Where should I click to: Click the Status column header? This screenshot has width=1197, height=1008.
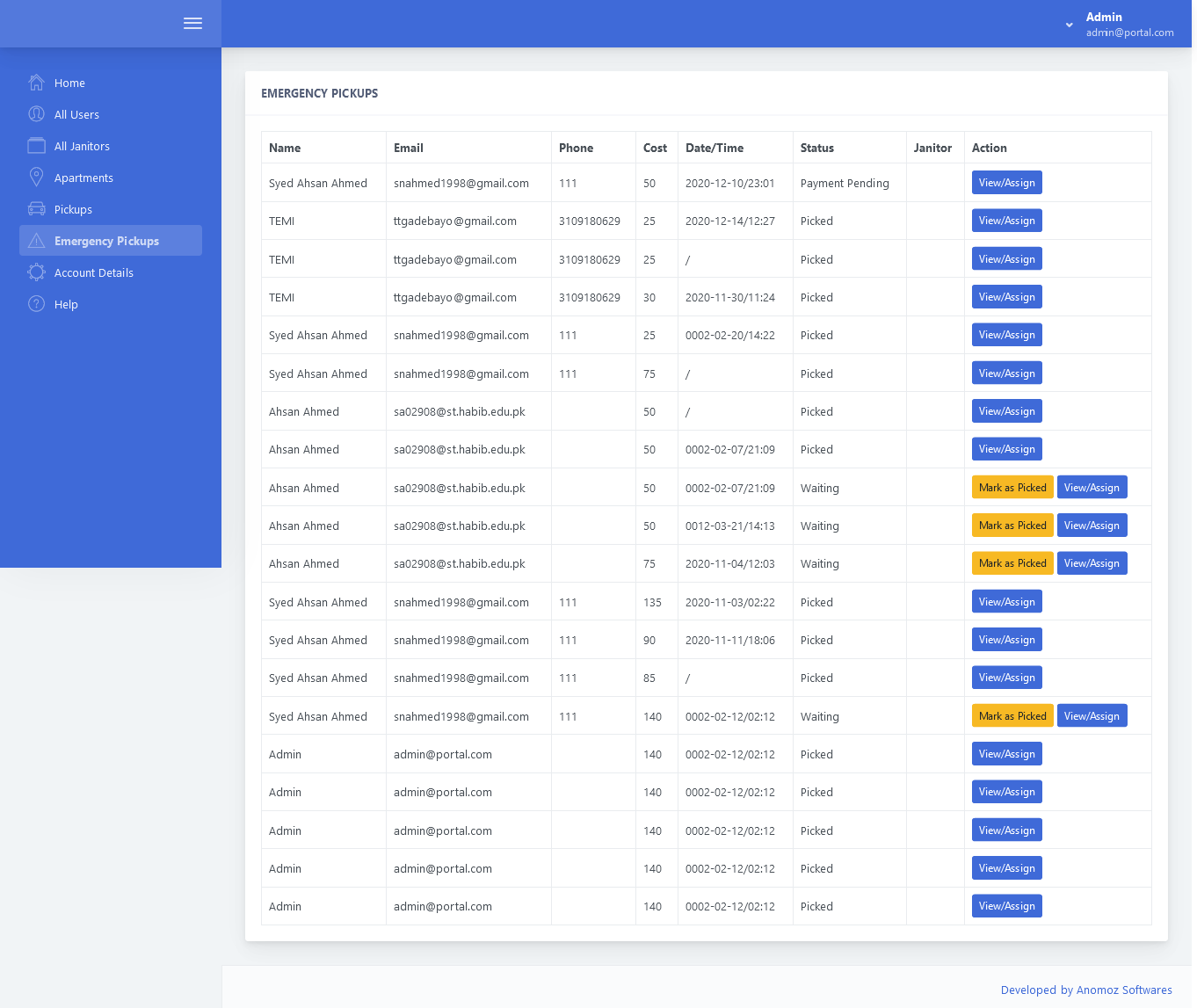816,148
